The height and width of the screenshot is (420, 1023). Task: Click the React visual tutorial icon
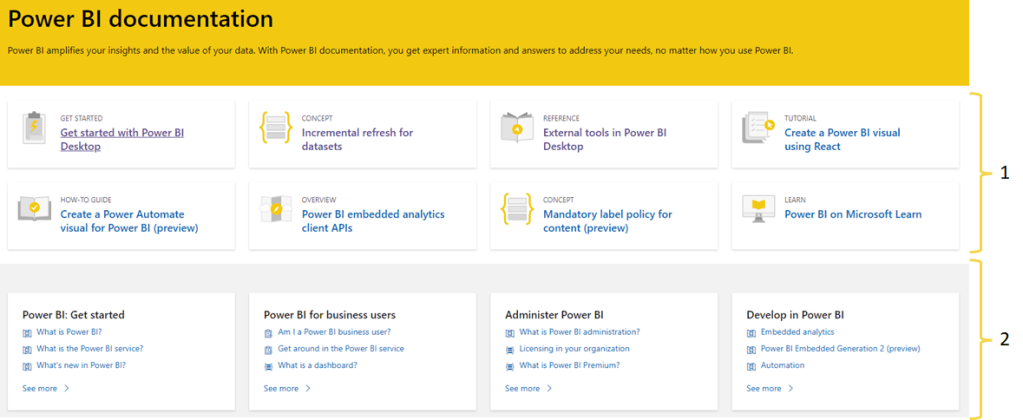759,129
